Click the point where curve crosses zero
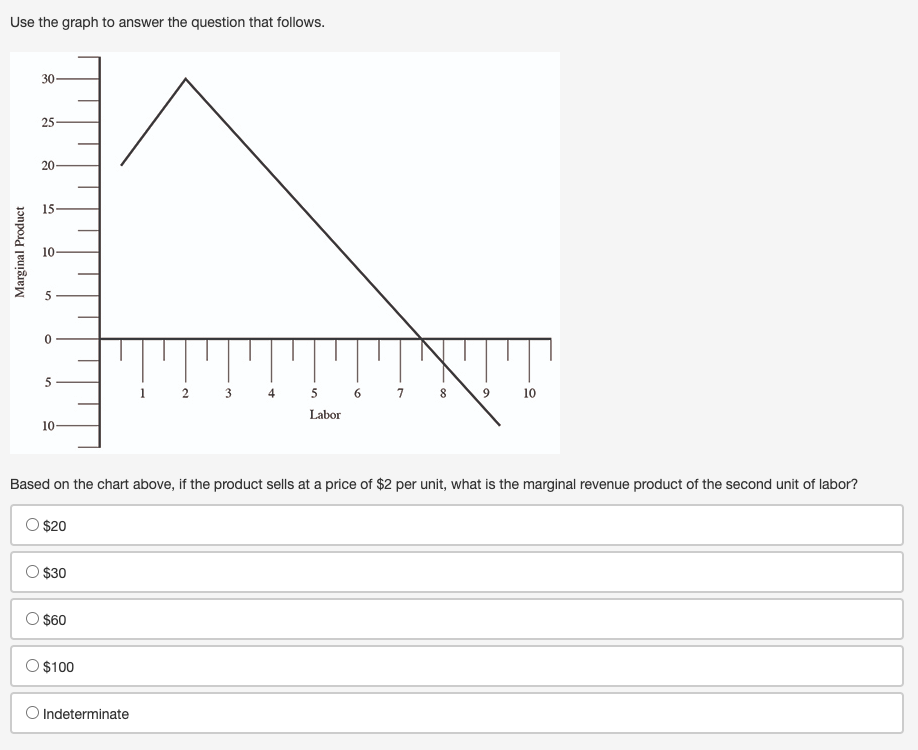 pyautogui.click(x=421, y=338)
